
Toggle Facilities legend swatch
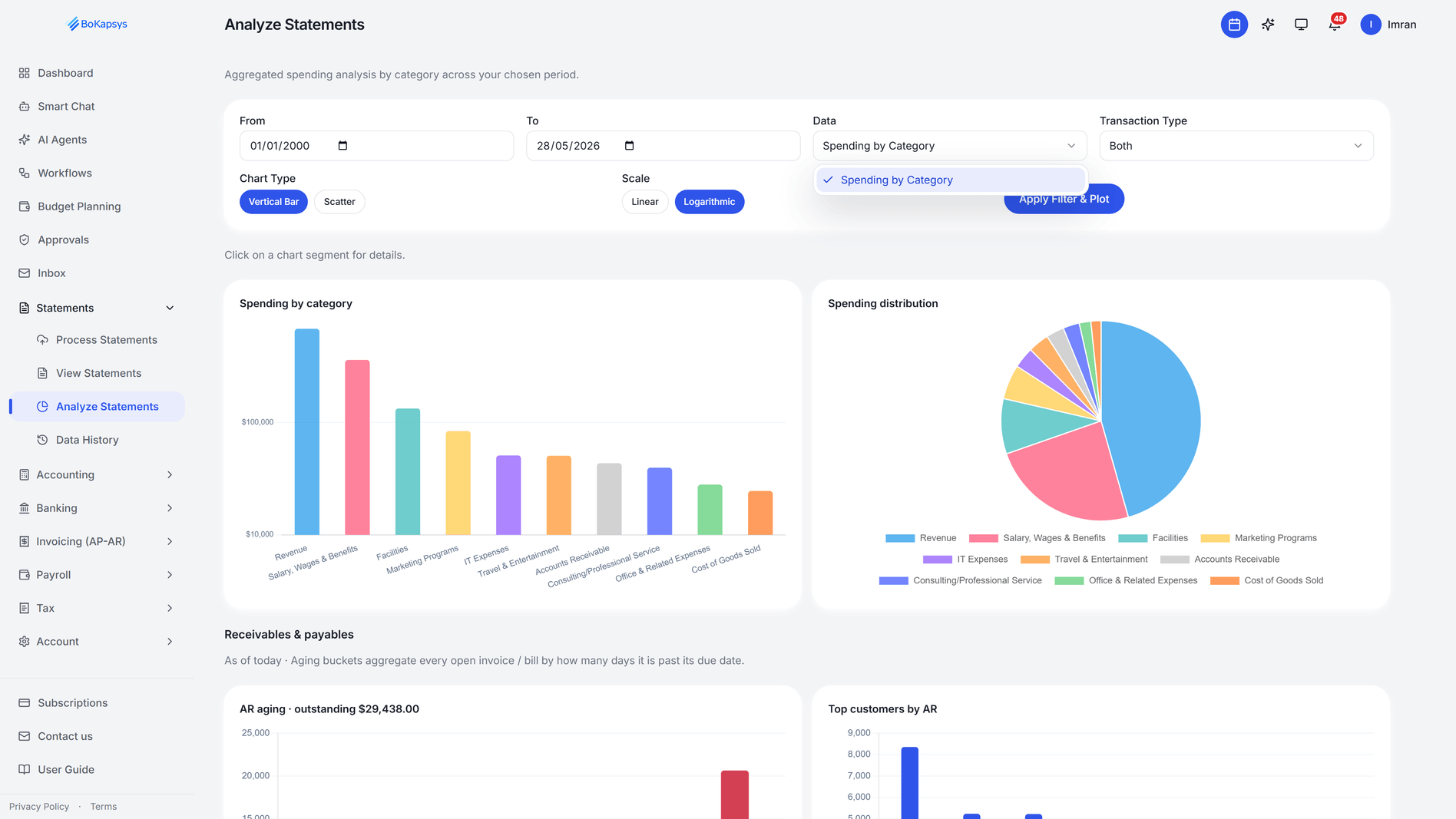[x=1133, y=538]
